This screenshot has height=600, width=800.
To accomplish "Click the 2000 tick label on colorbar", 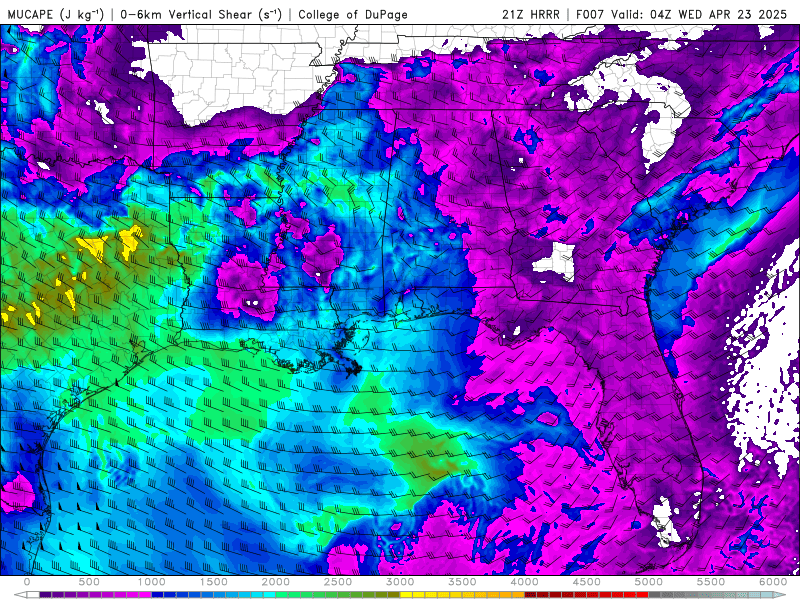I will point(276,582).
